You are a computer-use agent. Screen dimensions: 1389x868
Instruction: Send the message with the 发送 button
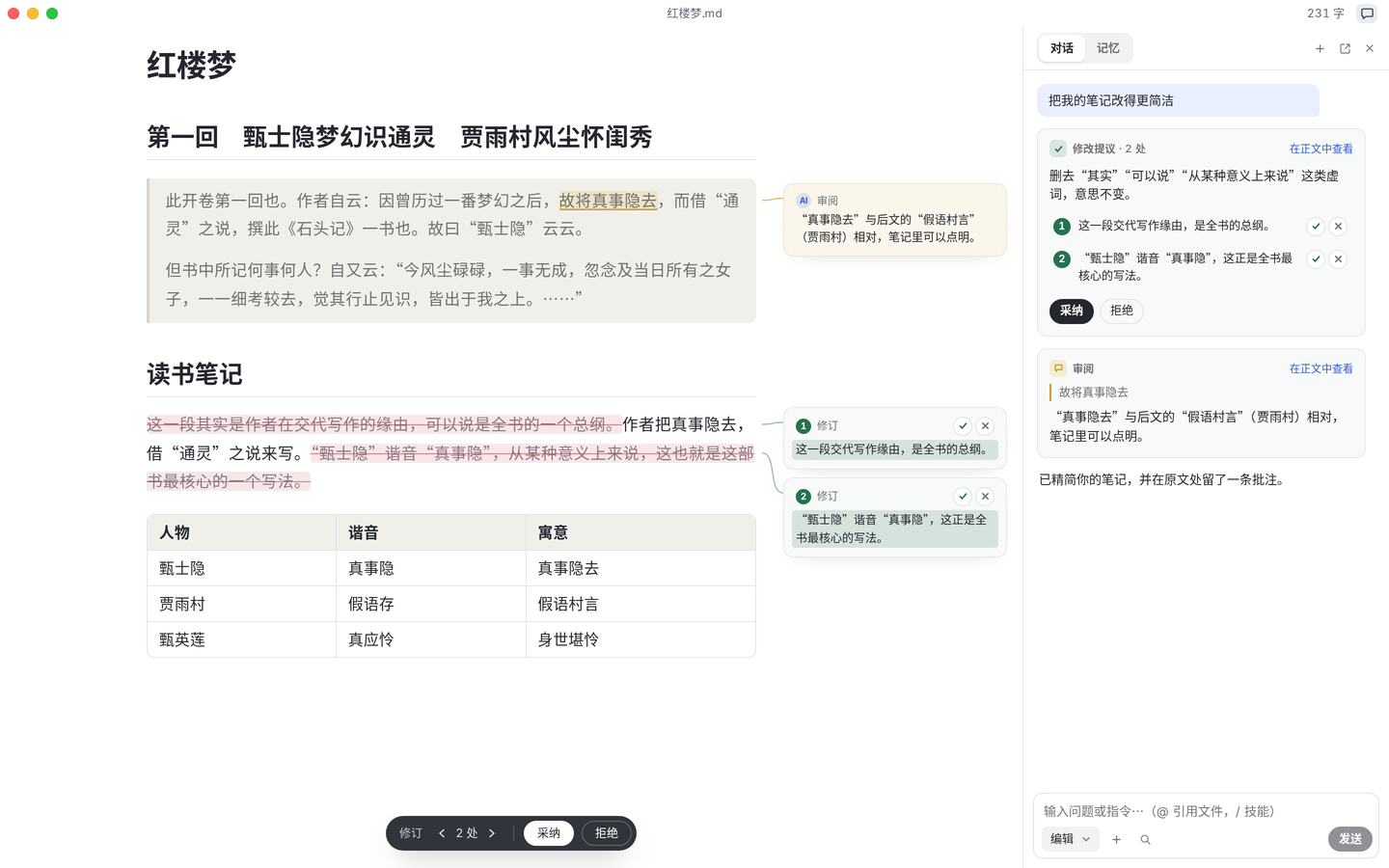(x=1350, y=839)
